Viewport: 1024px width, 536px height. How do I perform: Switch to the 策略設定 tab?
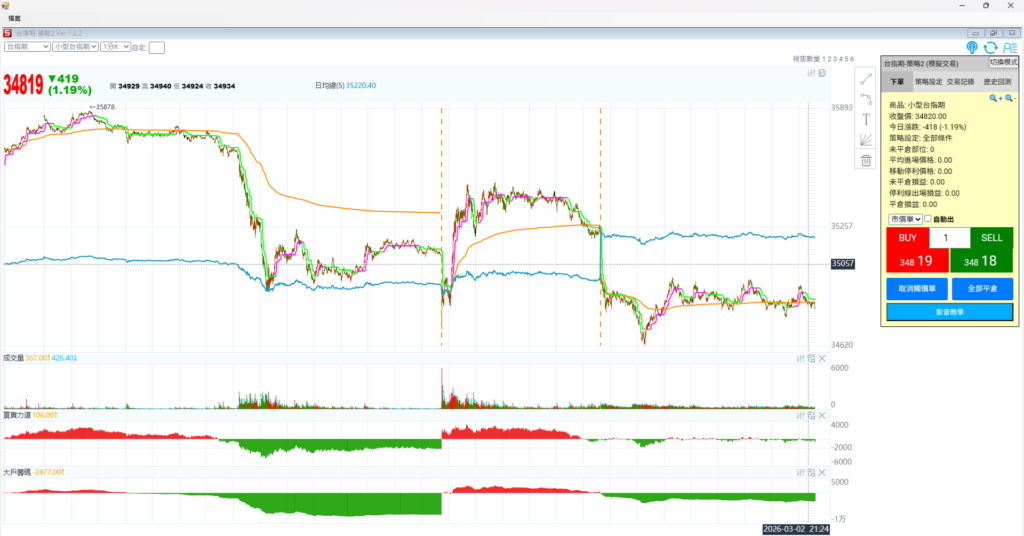928,81
